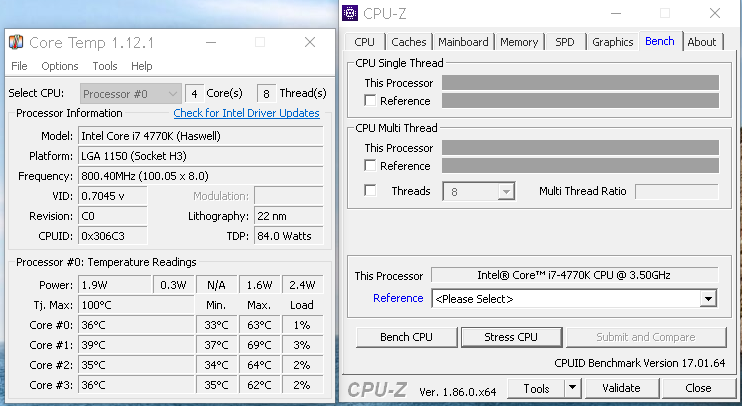Select the Bench tab

(x=660, y=41)
